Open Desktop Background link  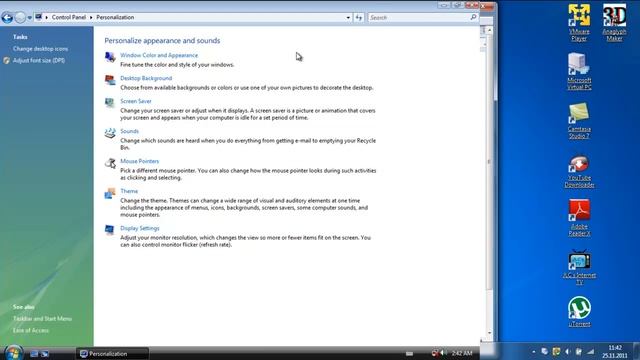click(146, 78)
